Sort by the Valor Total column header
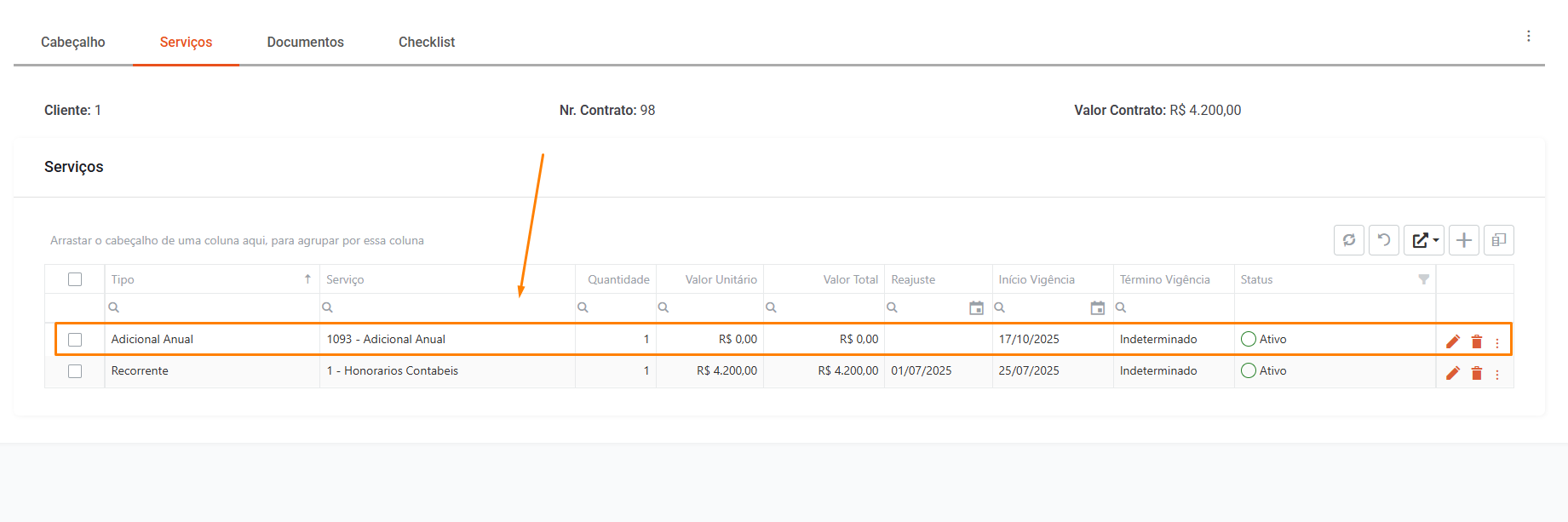1568x522 pixels. (849, 279)
